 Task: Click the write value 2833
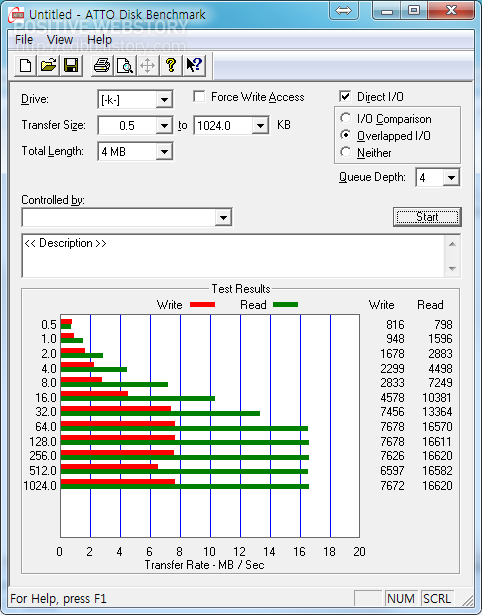392,382
